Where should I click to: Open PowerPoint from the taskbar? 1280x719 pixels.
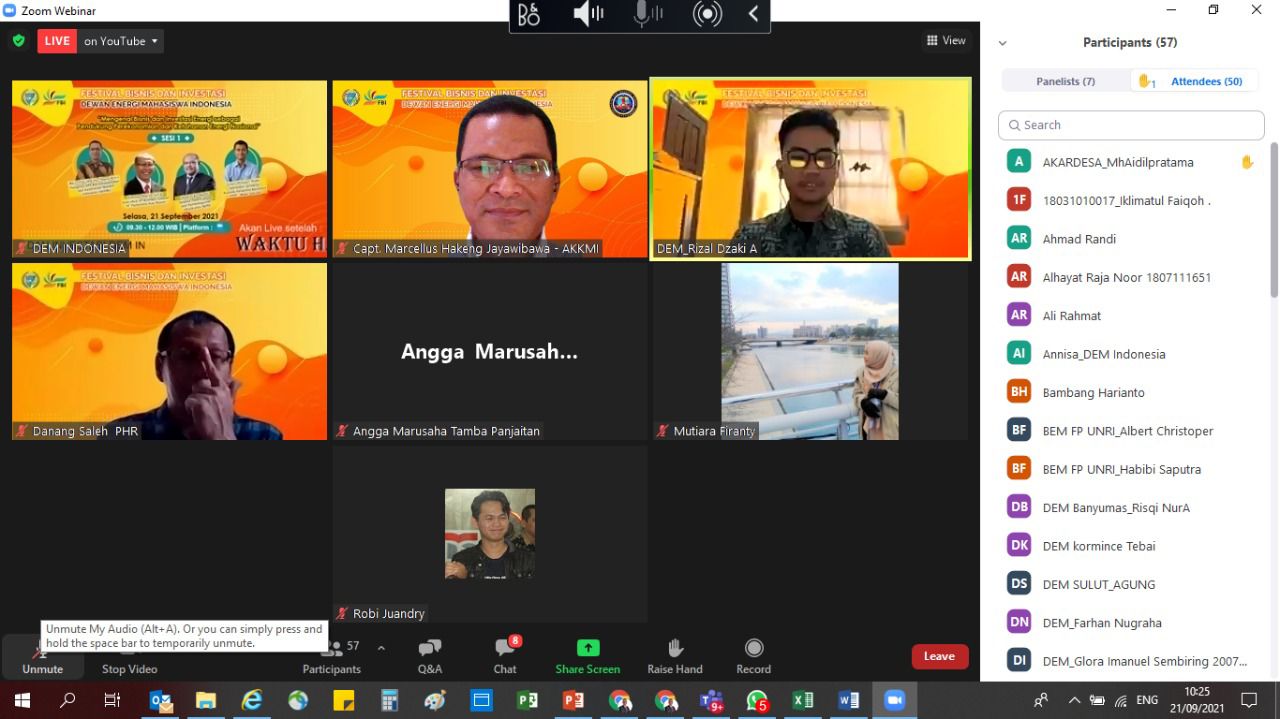pos(573,701)
